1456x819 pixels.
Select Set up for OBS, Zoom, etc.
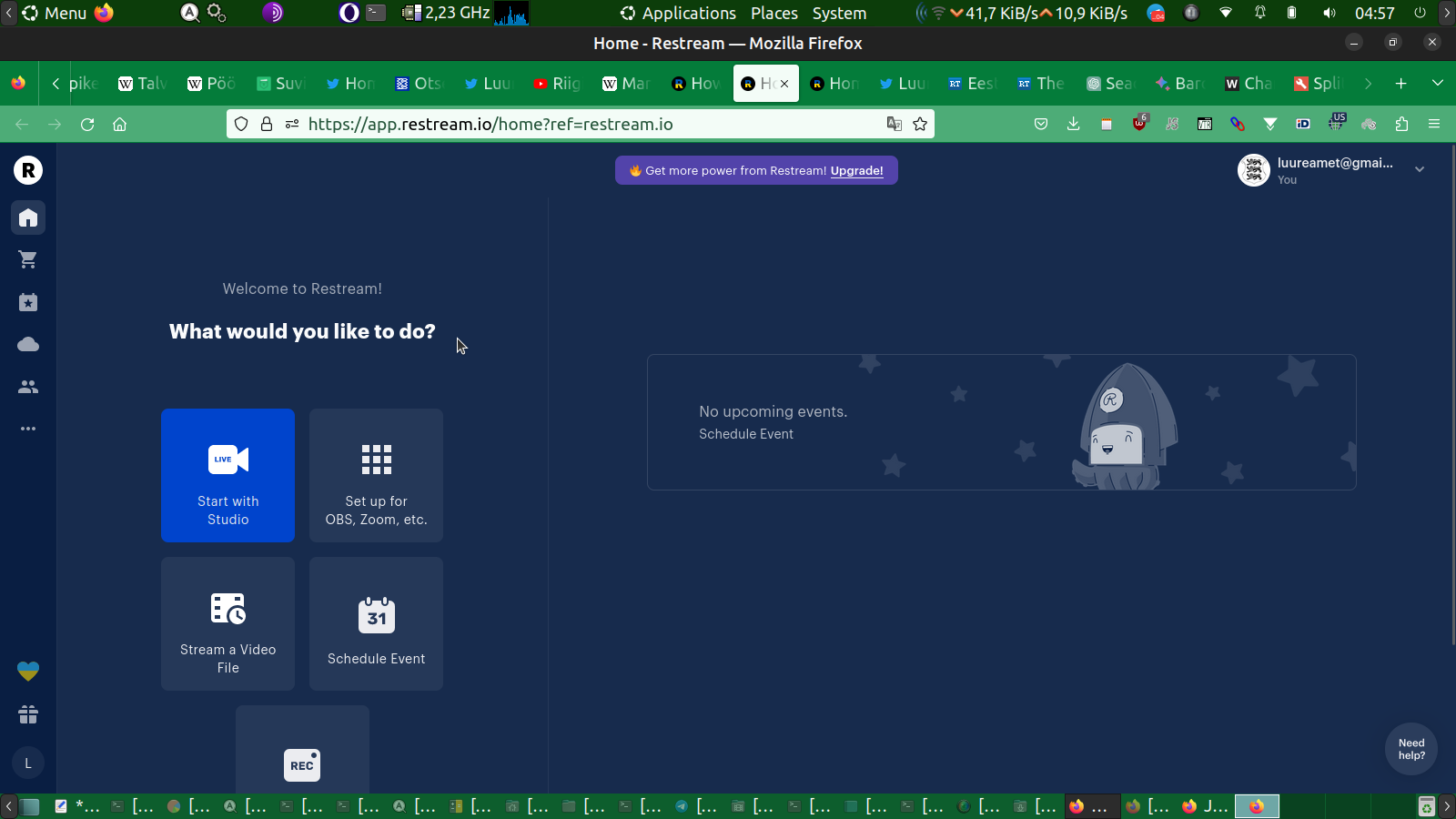coord(376,475)
